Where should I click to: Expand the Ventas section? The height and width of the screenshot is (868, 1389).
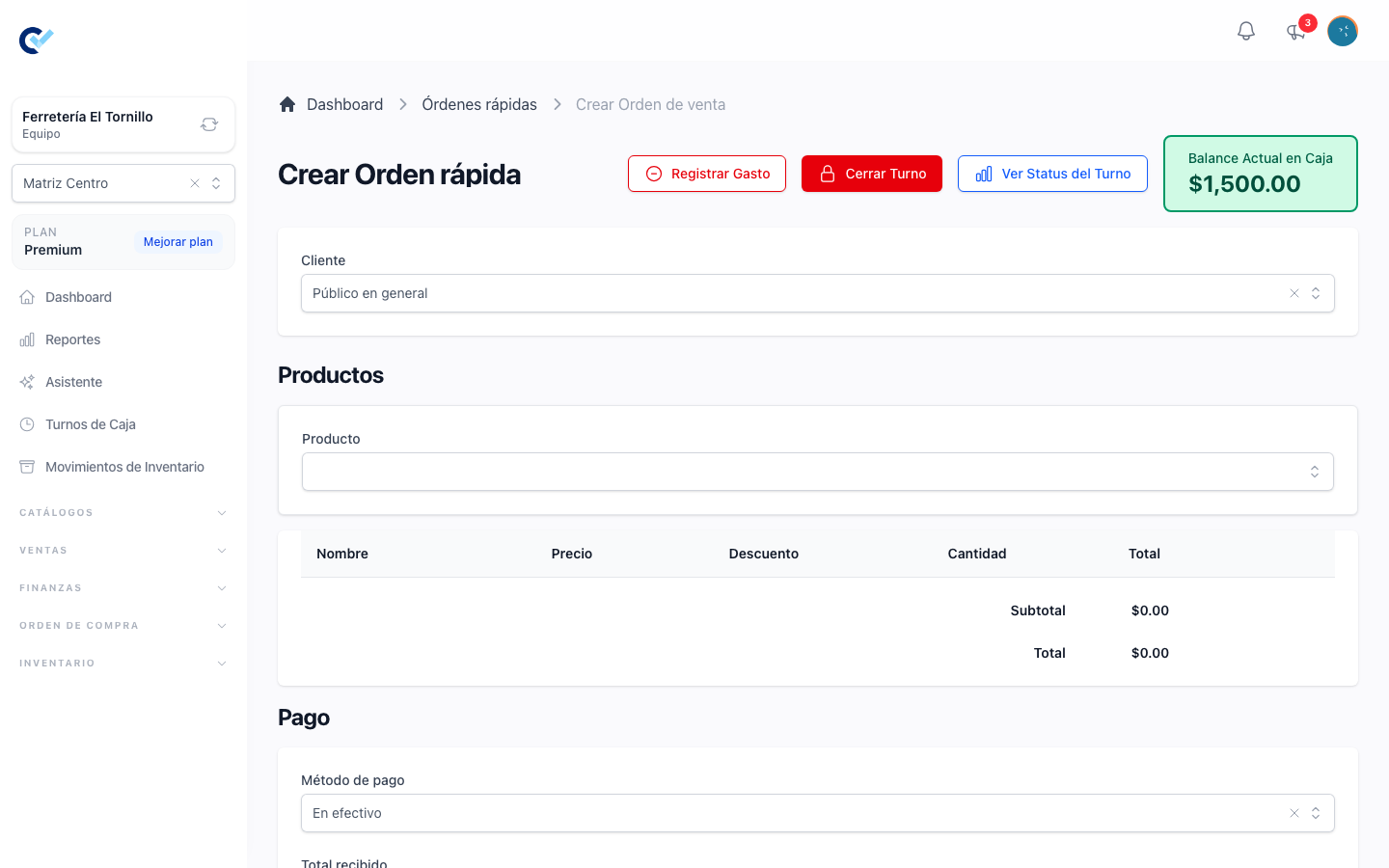coord(123,551)
